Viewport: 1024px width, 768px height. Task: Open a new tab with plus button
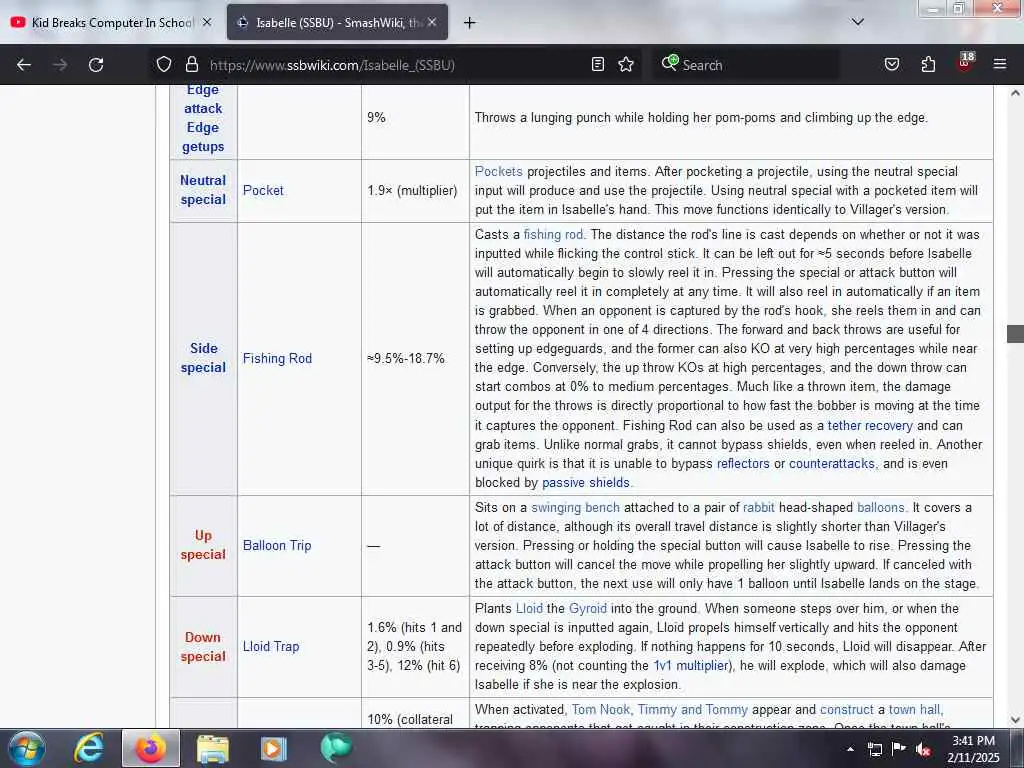(470, 23)
